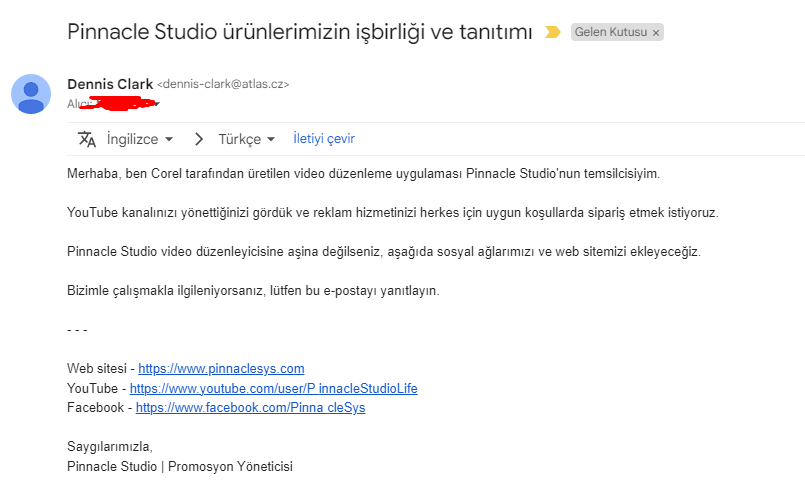Click the Bizimle çalışmakla paragraph

coord(253,291)
